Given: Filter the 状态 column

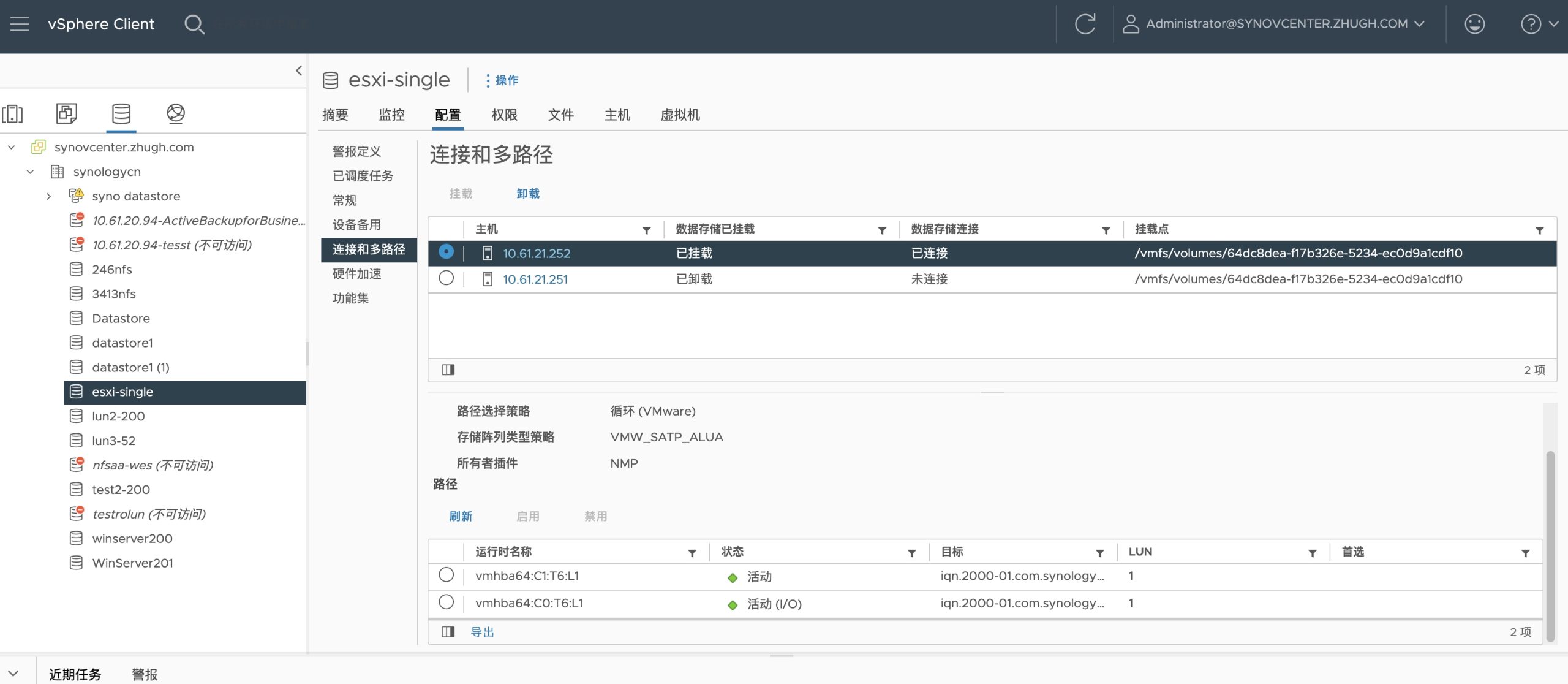Looking at the screenshot, I should click(x=911, y=553).
